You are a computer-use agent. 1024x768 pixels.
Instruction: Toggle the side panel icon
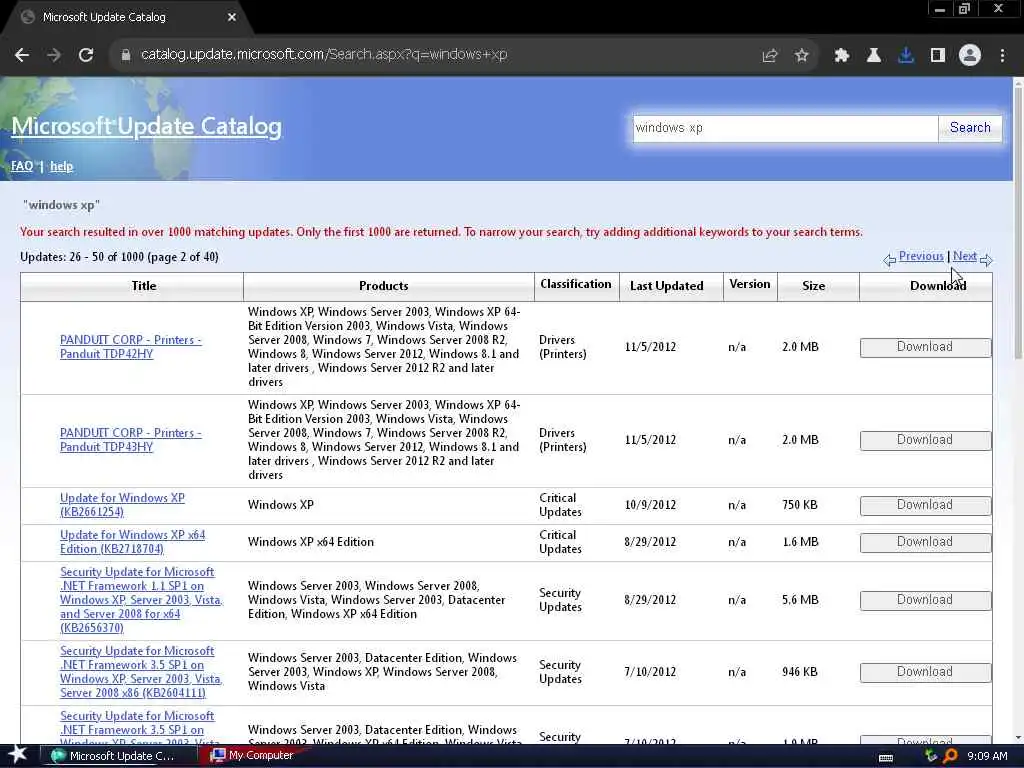938,56
